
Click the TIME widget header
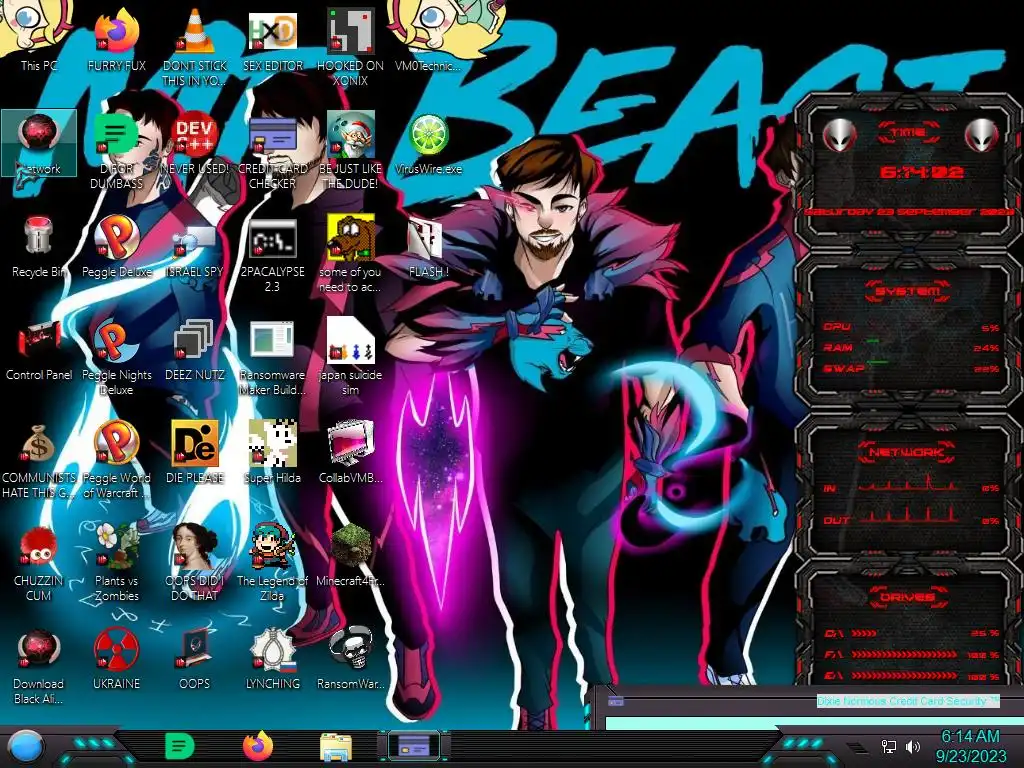908,133
